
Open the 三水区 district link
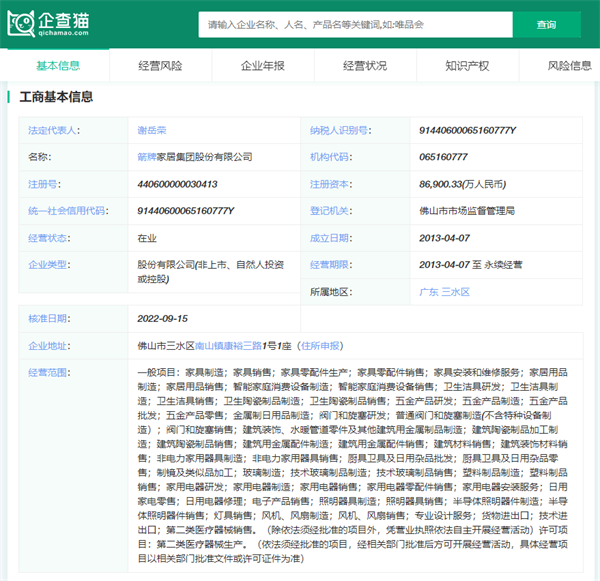pyautogui.click(x=456, y=291)
